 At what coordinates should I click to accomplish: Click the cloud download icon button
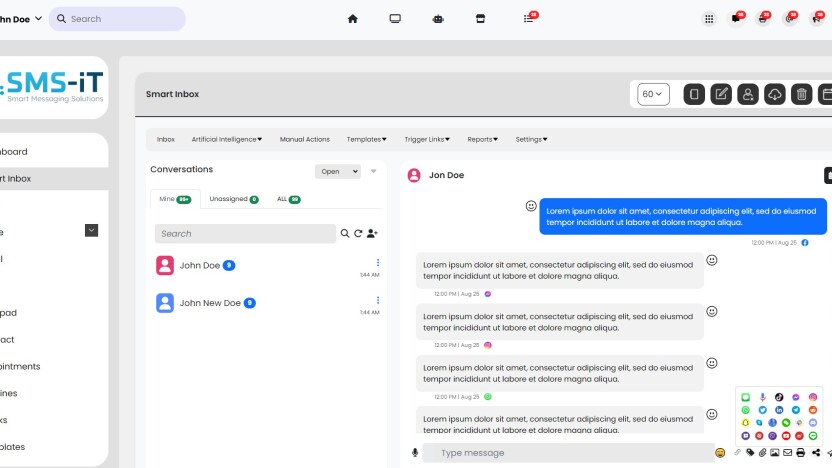point(775,94)
